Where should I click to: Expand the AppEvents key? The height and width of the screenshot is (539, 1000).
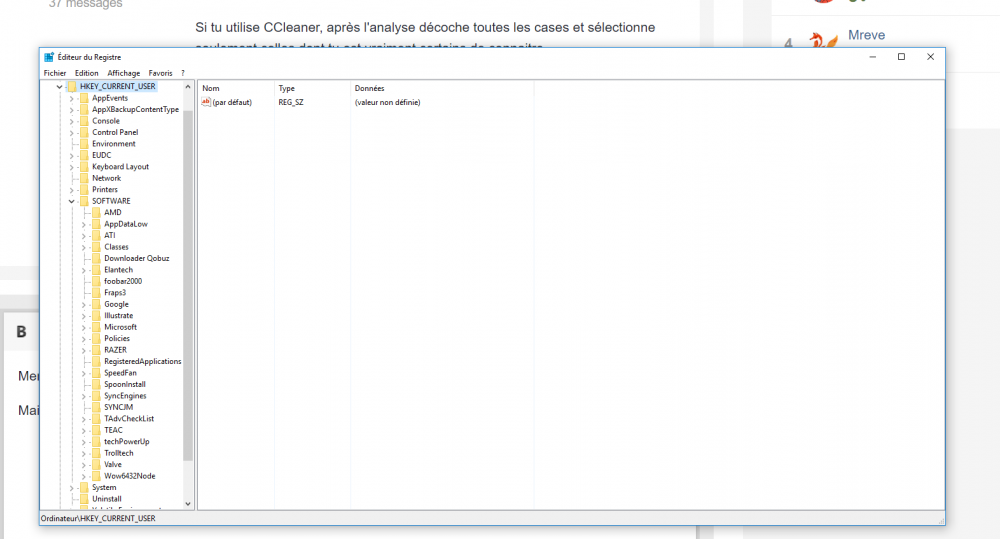click(x=72, y=98)
